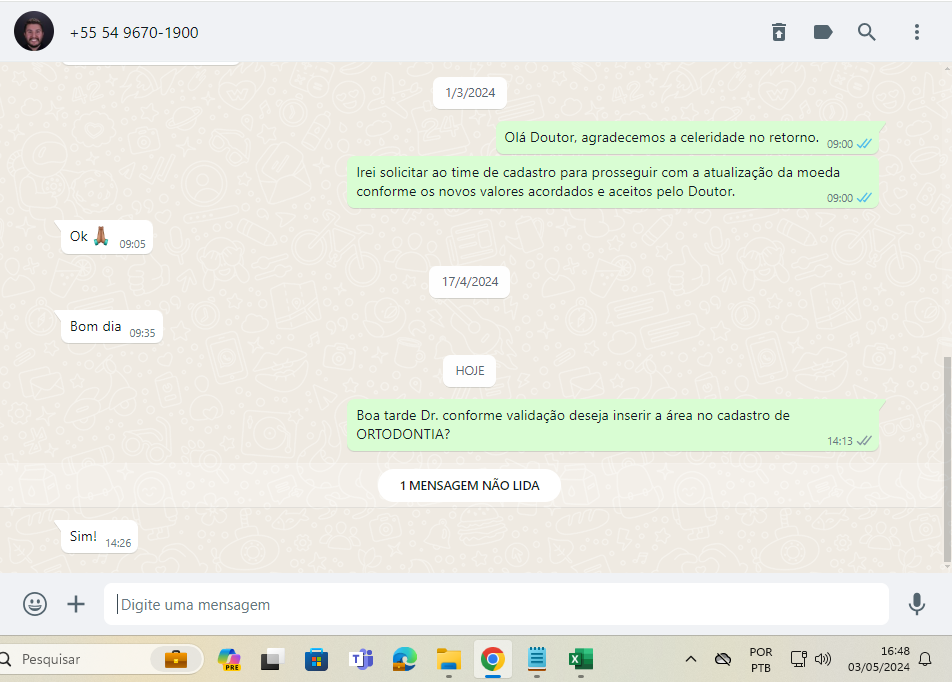Click the Windows taskbar Pesquisar search box

pos(80,659)
